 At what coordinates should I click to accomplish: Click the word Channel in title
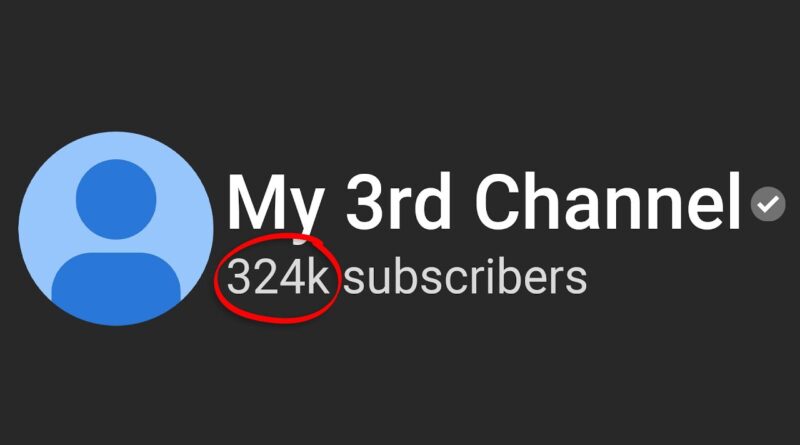[x=608, y=202]
